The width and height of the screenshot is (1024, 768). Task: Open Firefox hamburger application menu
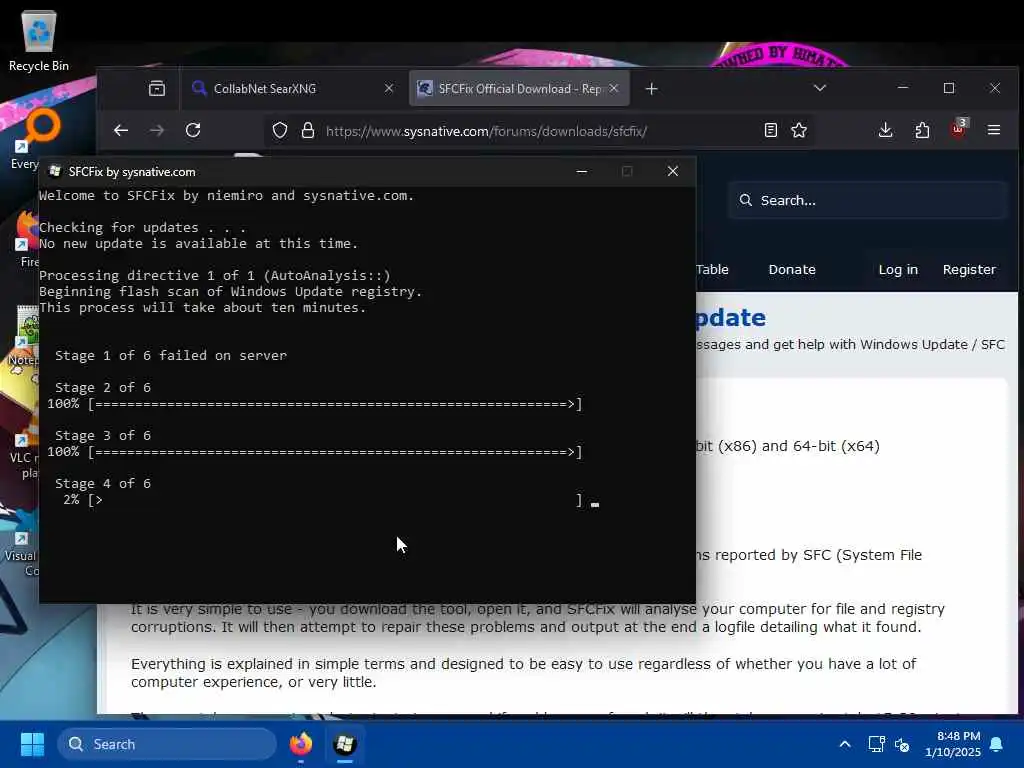(994, 130)
